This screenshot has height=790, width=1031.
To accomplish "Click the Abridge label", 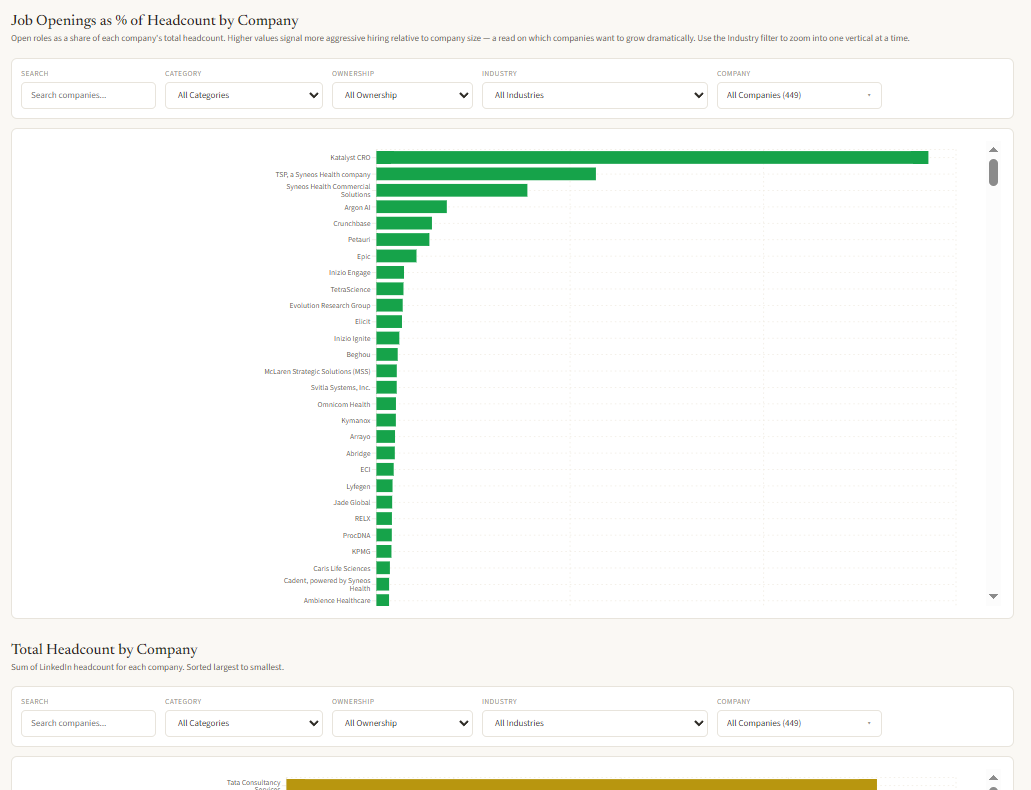I will 358,454.
